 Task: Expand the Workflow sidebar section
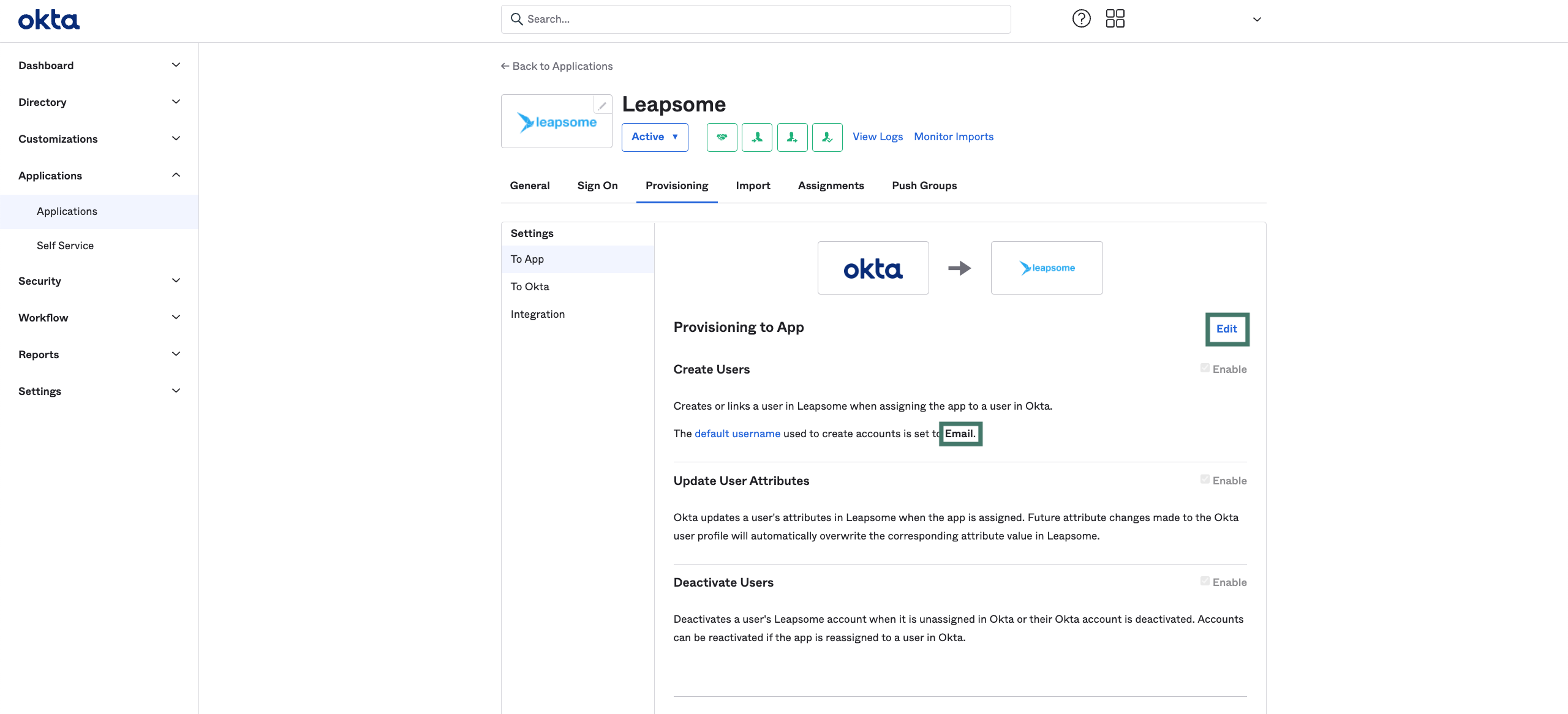(x=176, y=318)
